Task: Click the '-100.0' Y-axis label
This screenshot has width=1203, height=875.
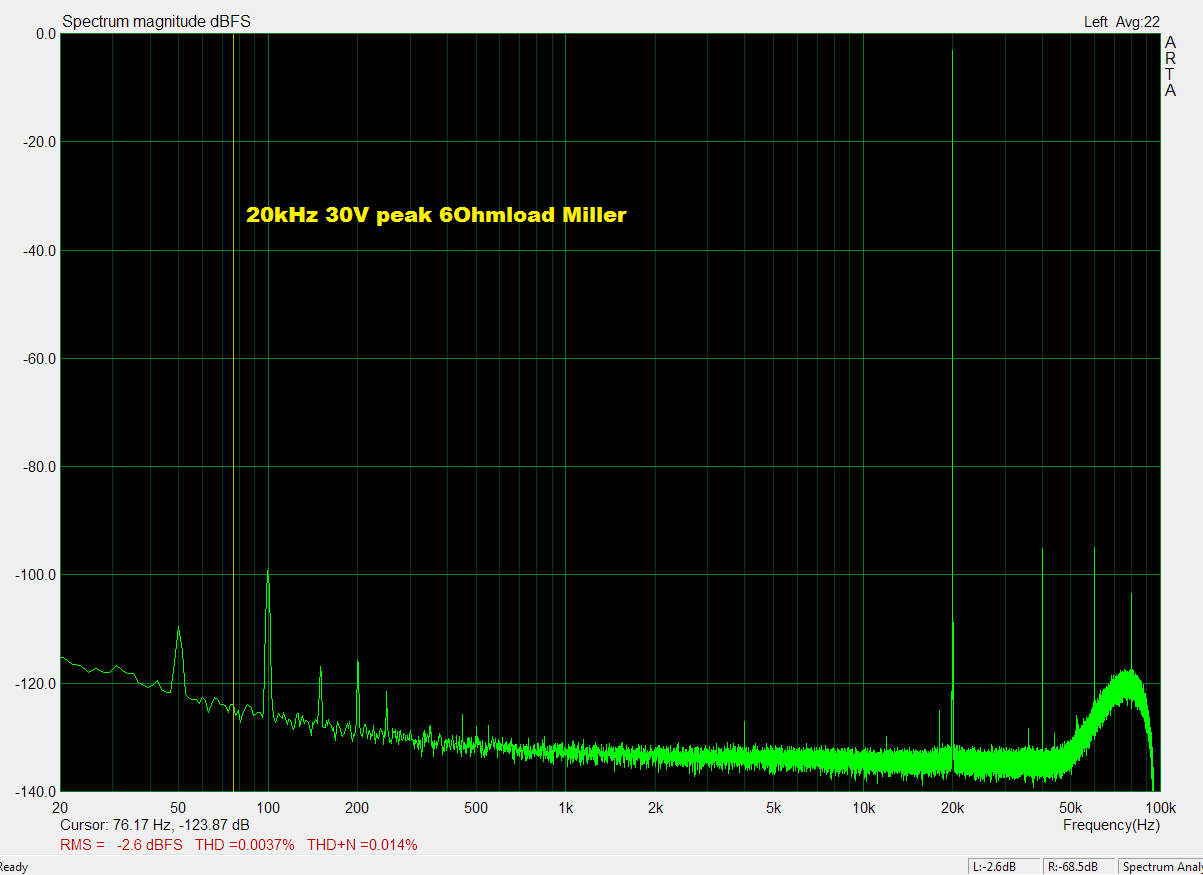Action: click(x=36, y=575)
